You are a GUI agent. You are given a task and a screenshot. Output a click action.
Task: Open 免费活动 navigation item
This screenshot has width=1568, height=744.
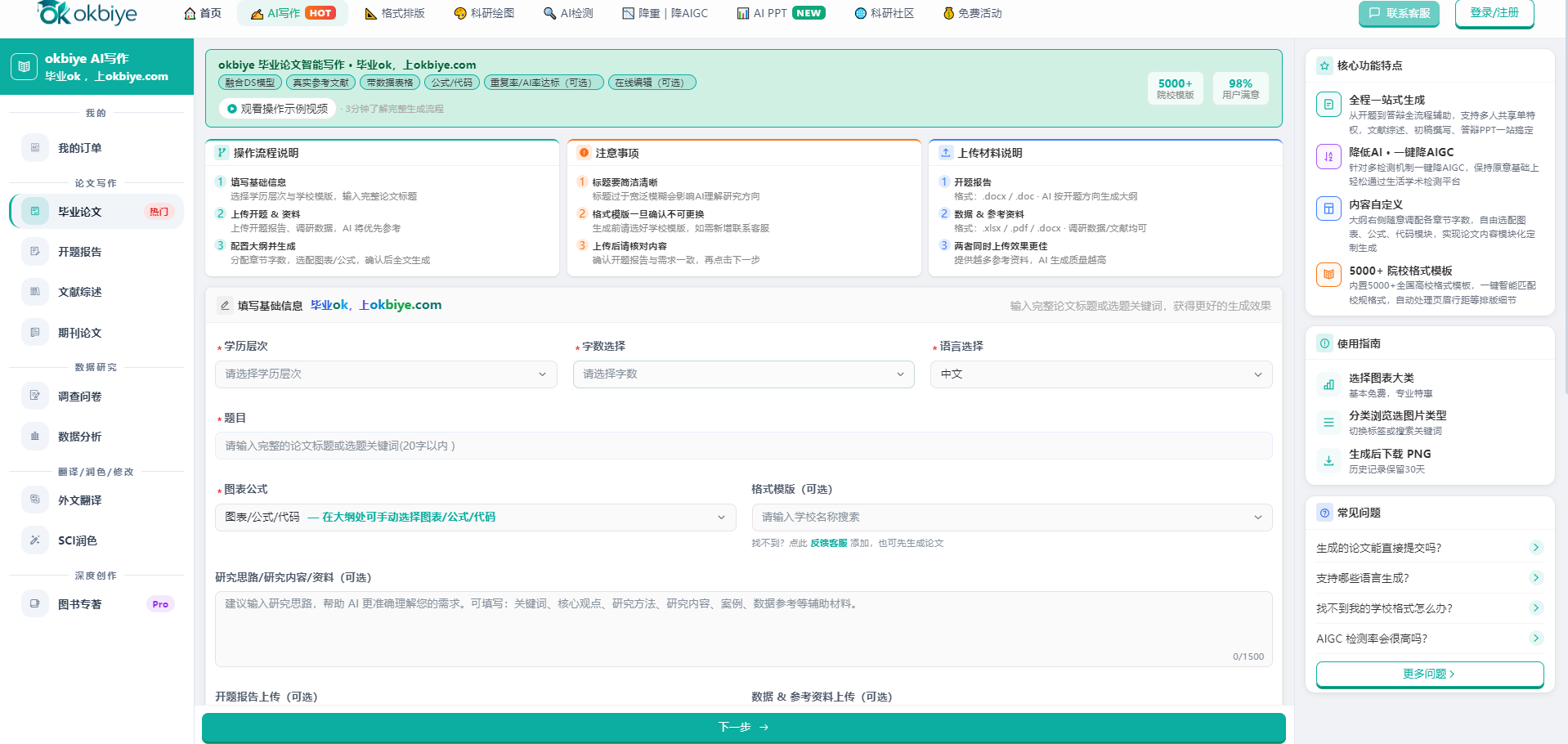(972, 13)
